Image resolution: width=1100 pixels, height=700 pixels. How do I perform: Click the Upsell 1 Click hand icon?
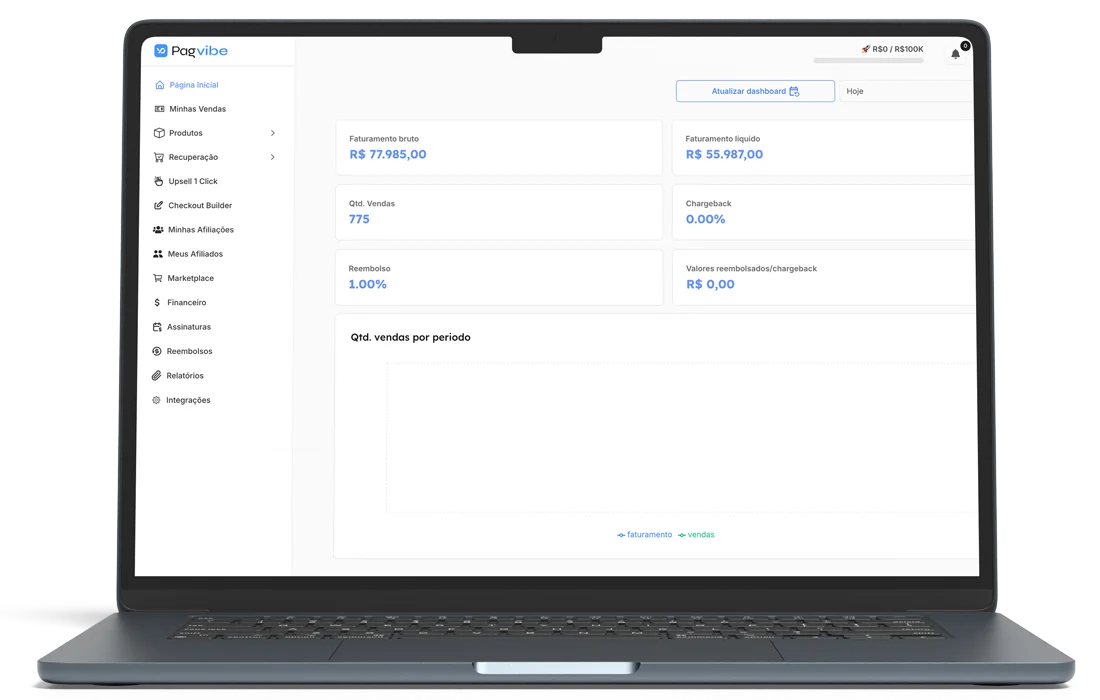point(158,181)
